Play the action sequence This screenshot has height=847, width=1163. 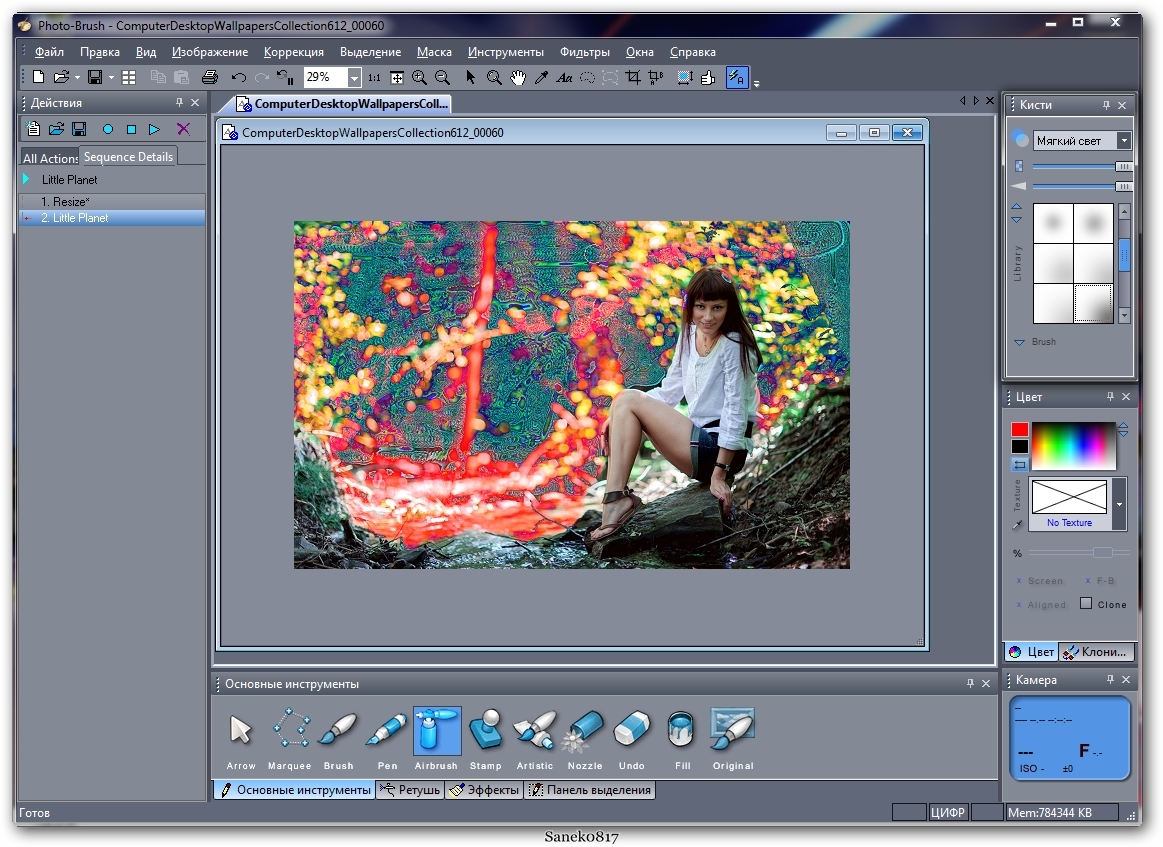(154, 129)
